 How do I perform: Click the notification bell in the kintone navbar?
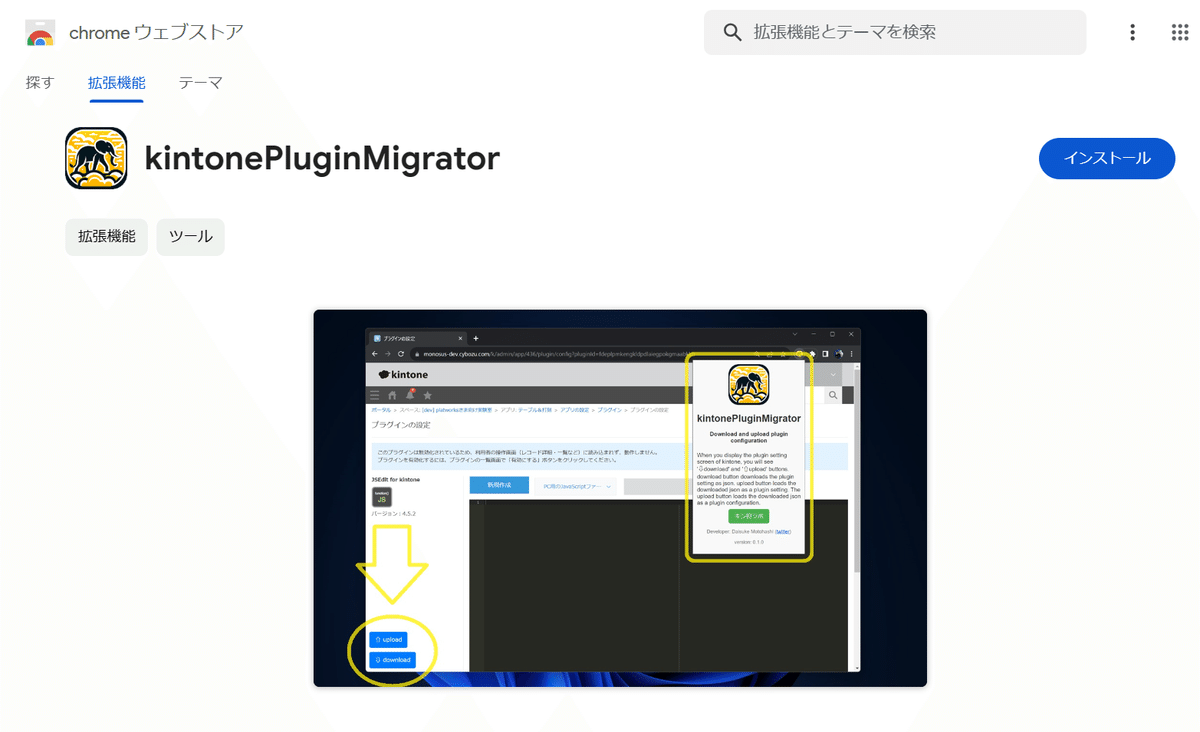pyautogui.click(x=409, y=394)
